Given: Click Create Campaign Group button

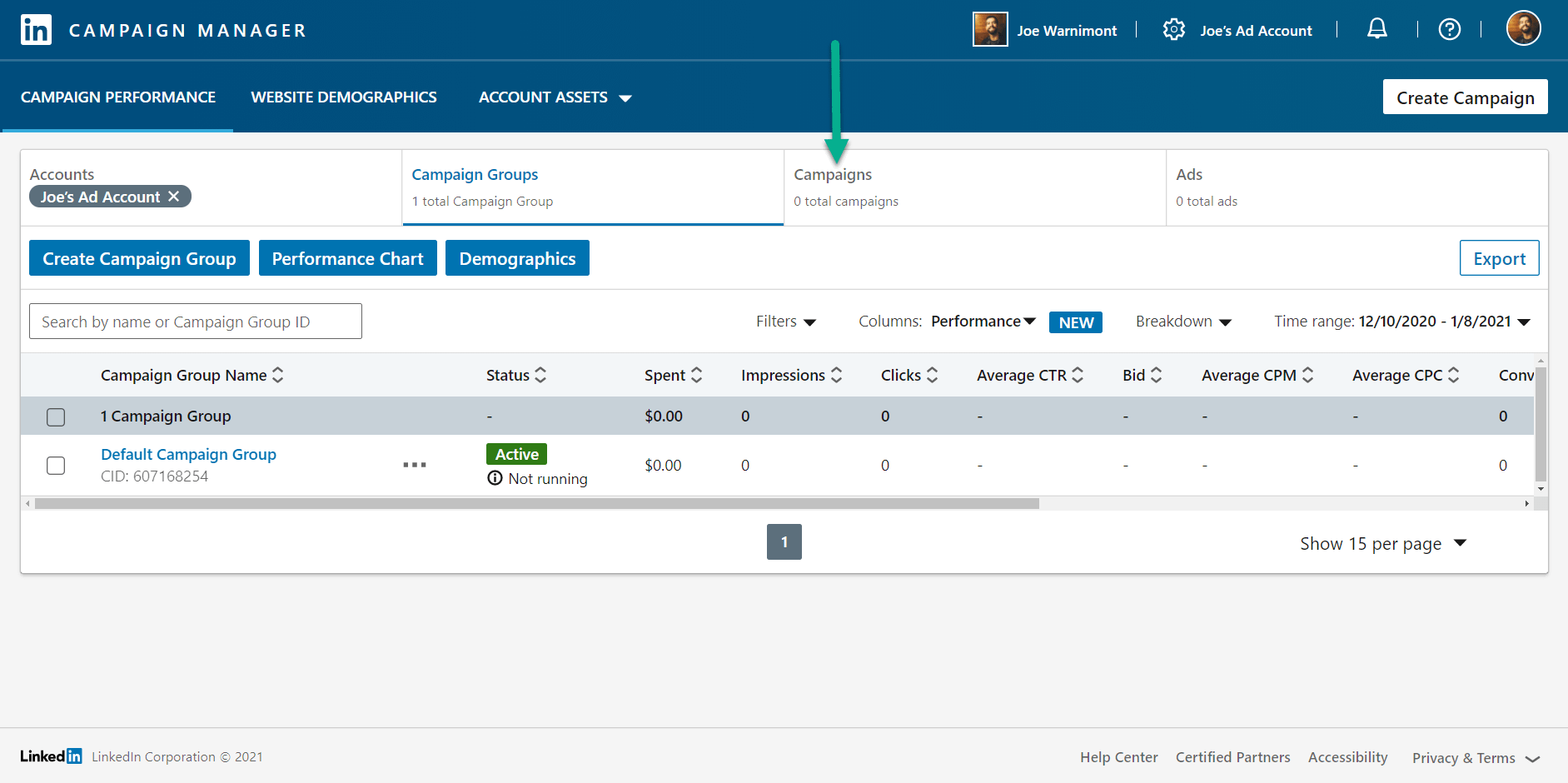Looking at the screenshot, I should click(139, 258).
